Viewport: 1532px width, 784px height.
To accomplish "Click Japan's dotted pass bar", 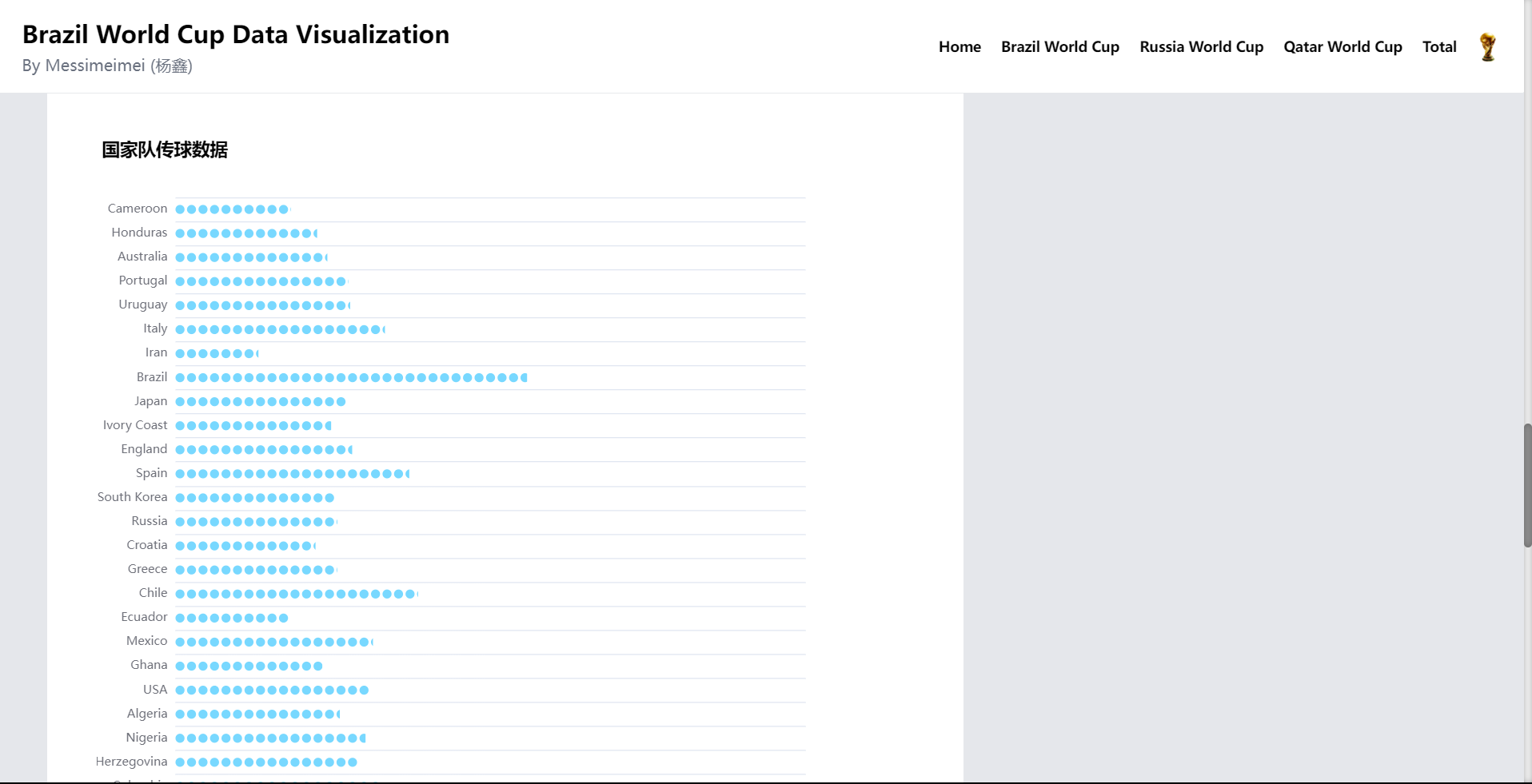I will click(x=261, y=401).
